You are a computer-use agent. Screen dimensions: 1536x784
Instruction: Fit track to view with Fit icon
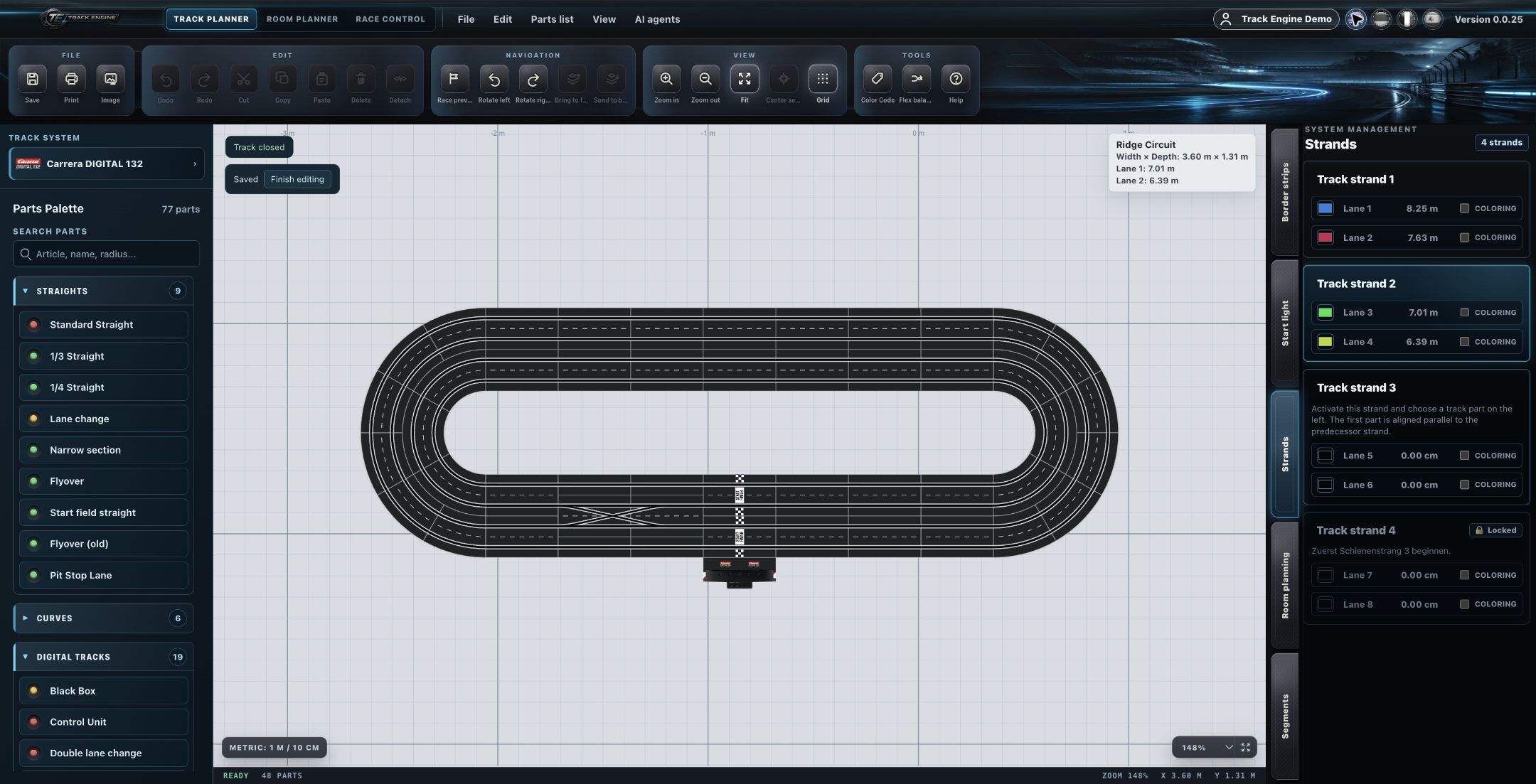pos(745,79)
